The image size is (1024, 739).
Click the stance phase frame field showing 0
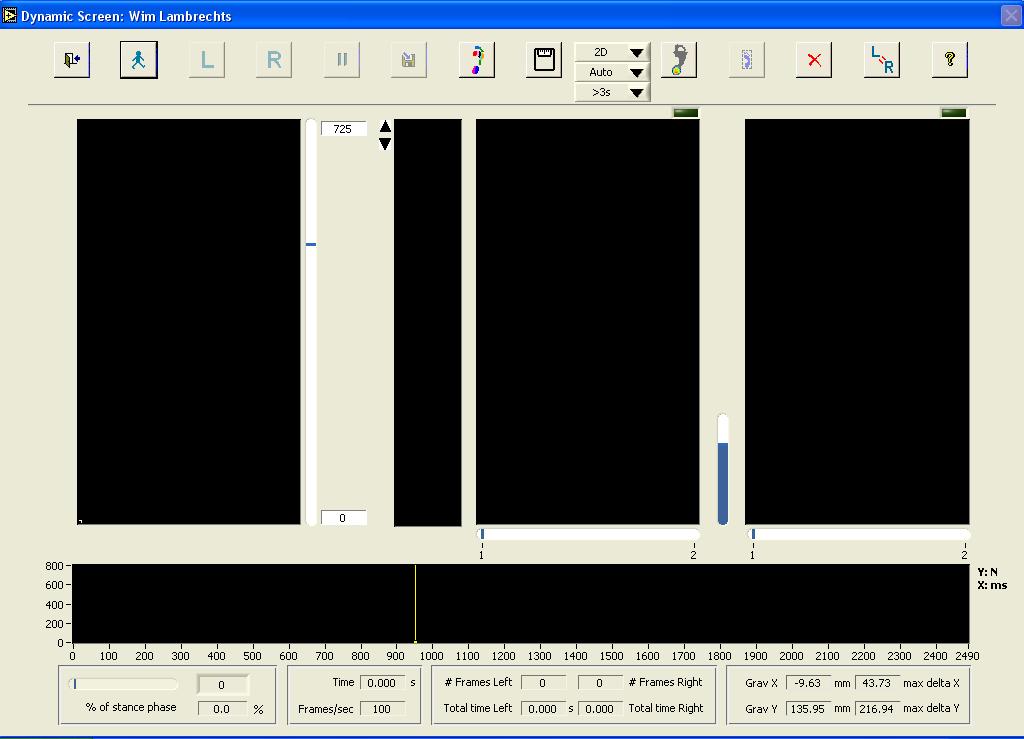coord(222,685)
